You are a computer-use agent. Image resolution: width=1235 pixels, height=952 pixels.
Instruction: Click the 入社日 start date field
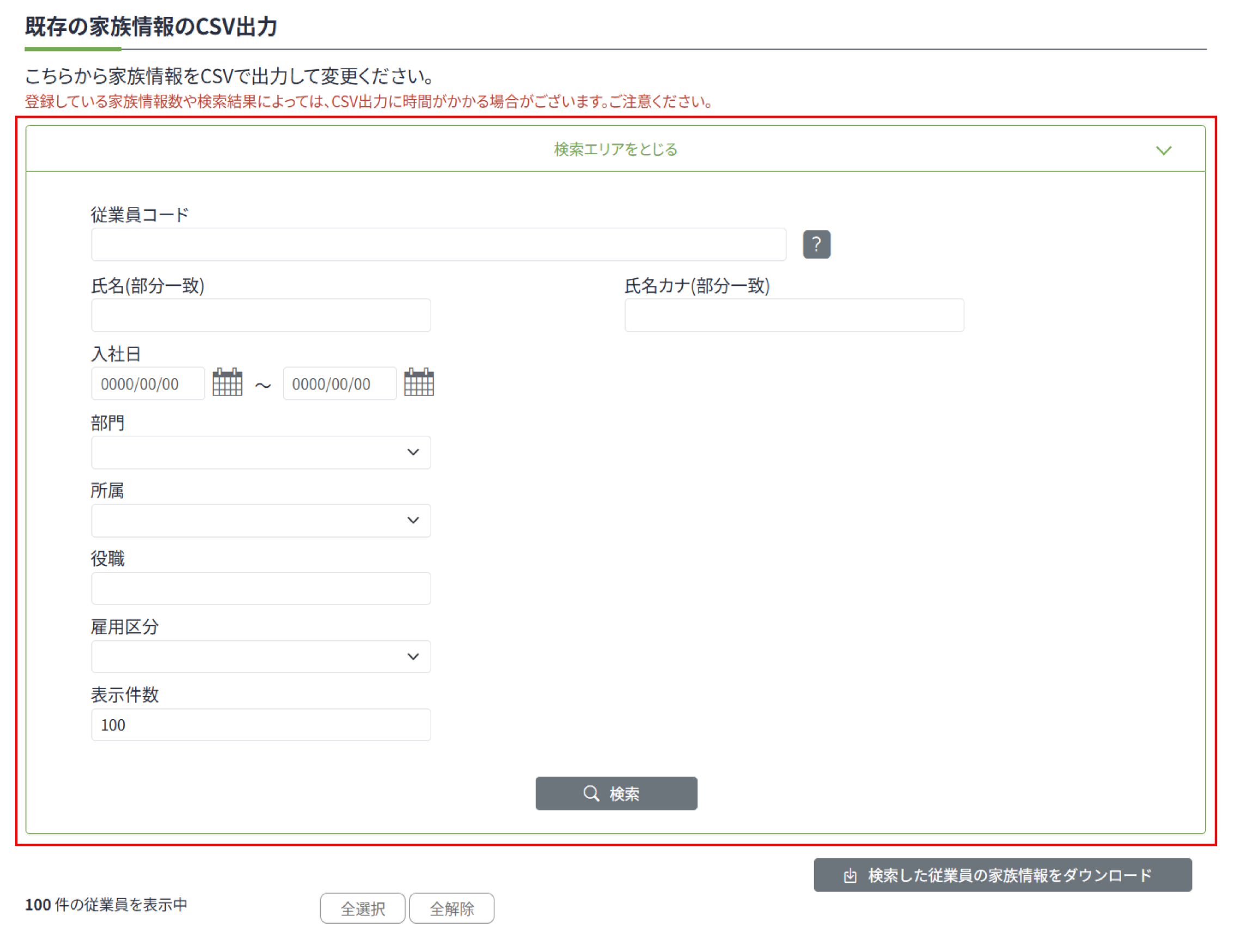(x=148, y=383)
